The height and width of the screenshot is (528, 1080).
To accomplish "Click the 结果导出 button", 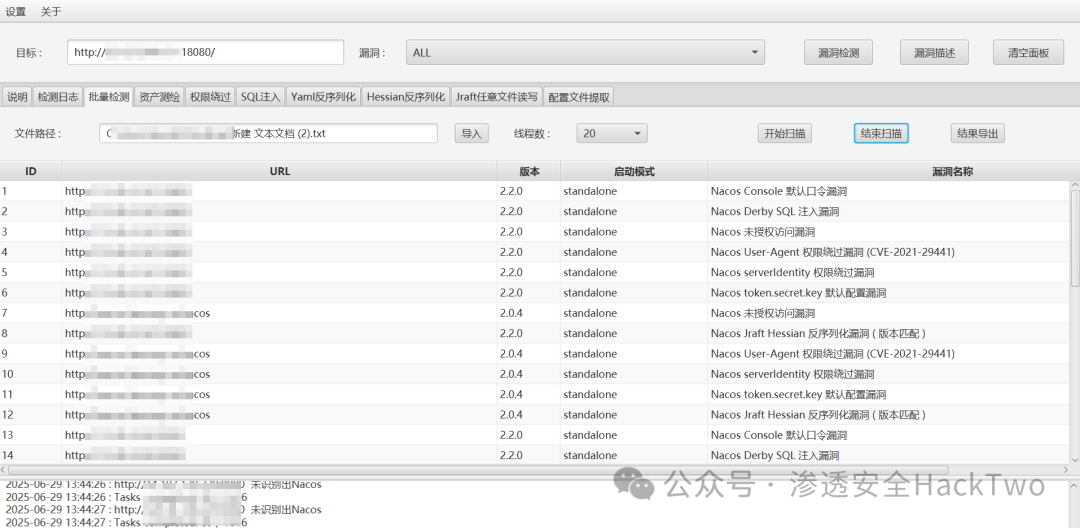I will point(977,134).
